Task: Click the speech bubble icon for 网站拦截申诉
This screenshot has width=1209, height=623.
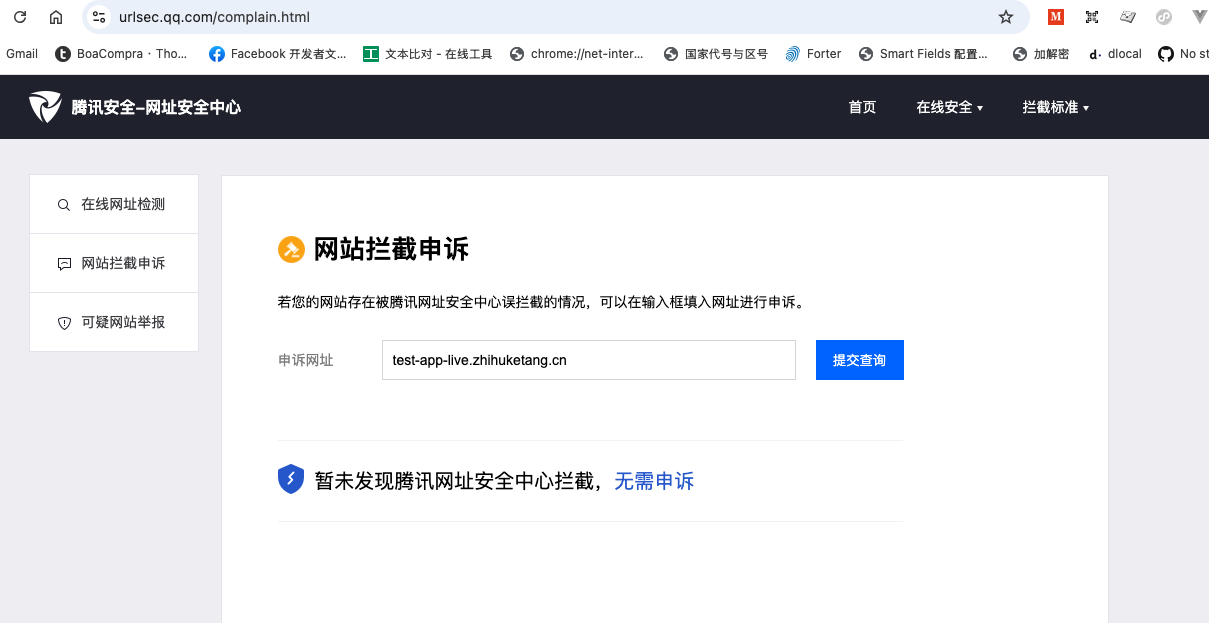Action: tap(64, 264)
